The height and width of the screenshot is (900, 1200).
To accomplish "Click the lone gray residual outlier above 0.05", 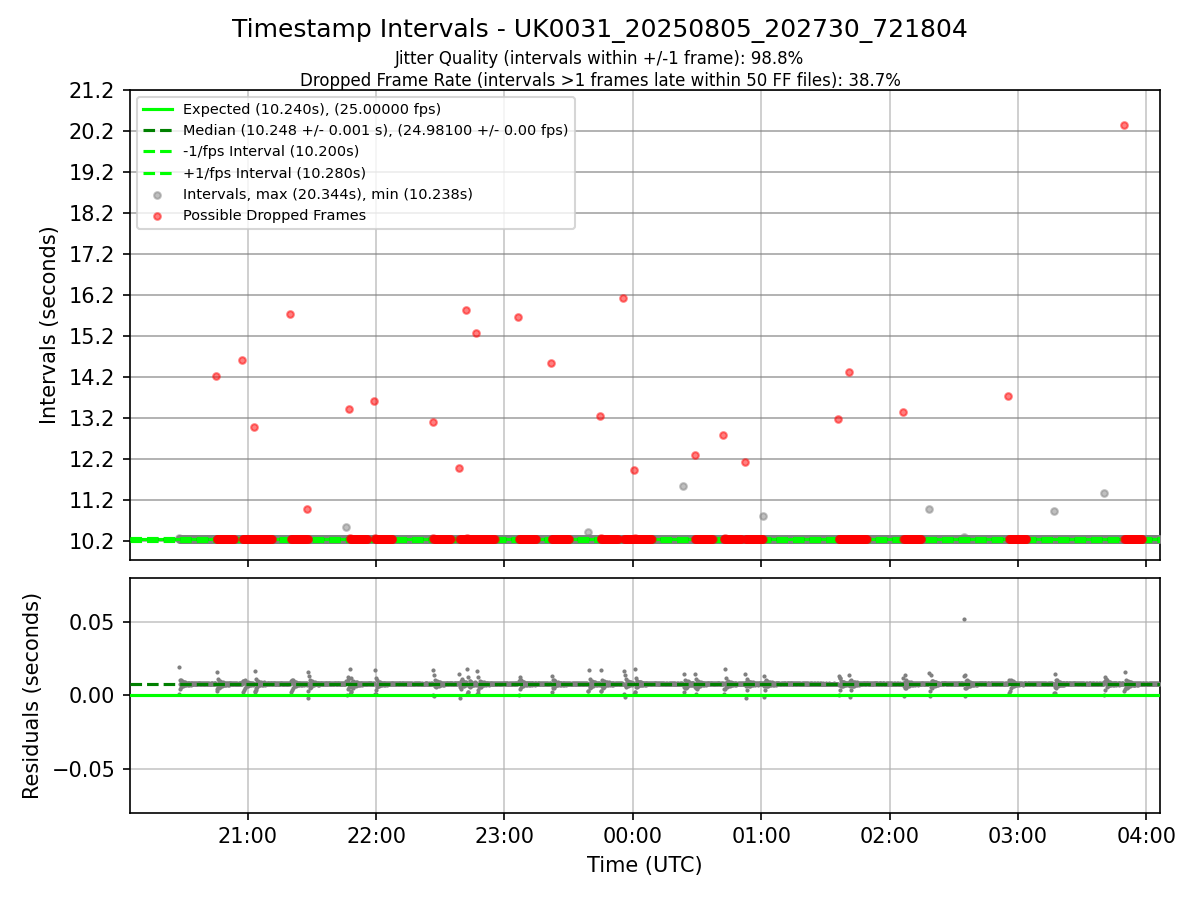I will (964, 620).
